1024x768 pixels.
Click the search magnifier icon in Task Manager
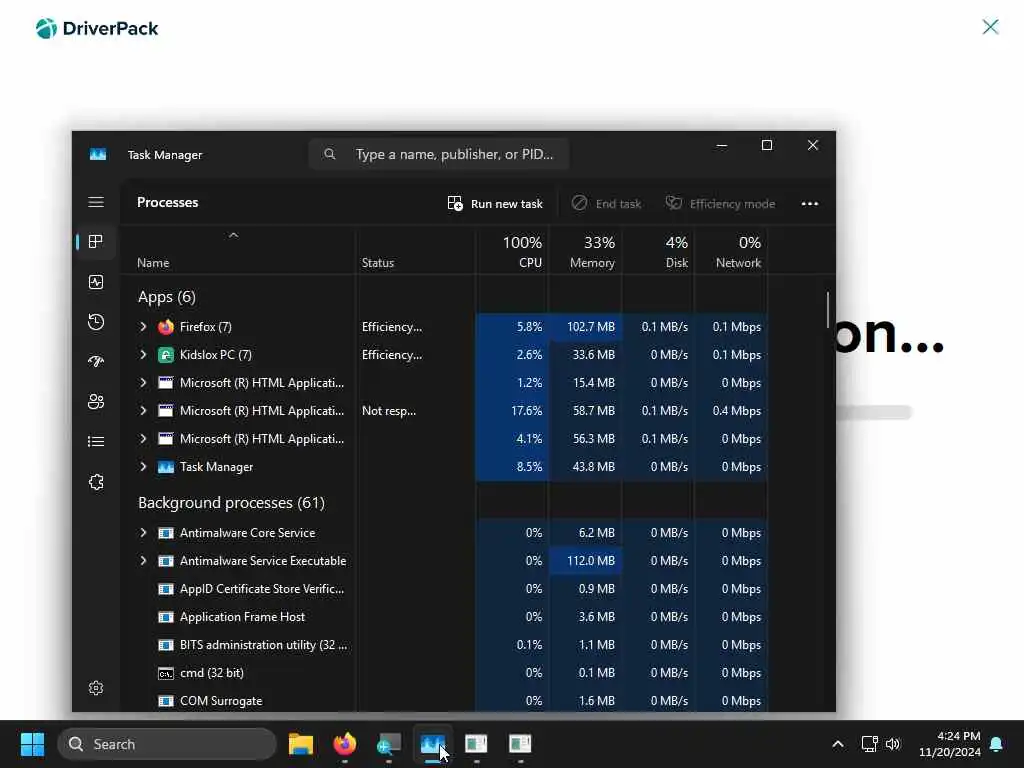click(x=330, y=154)
